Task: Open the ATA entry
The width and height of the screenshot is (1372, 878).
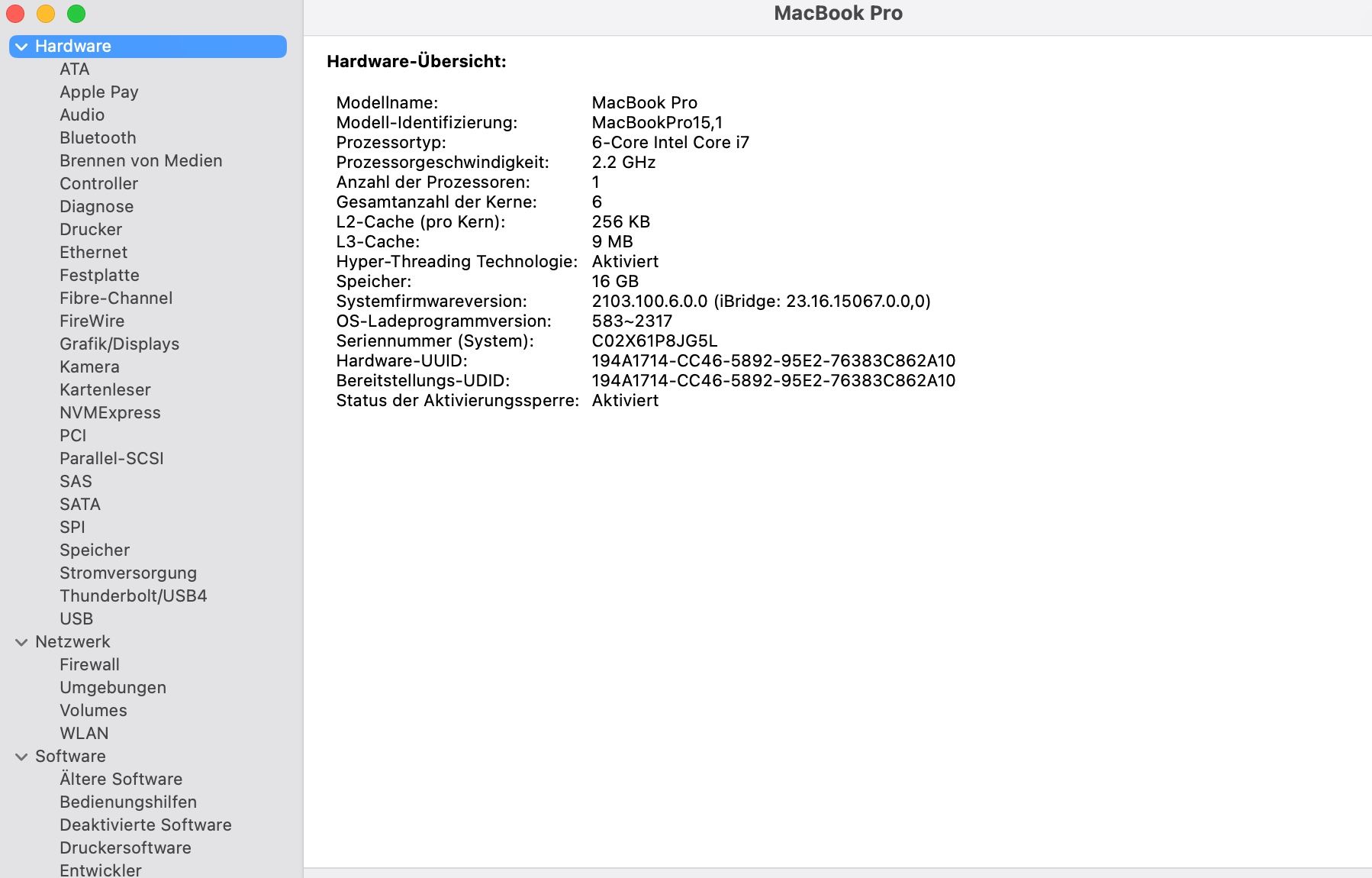Action: (x=75, y=69)
